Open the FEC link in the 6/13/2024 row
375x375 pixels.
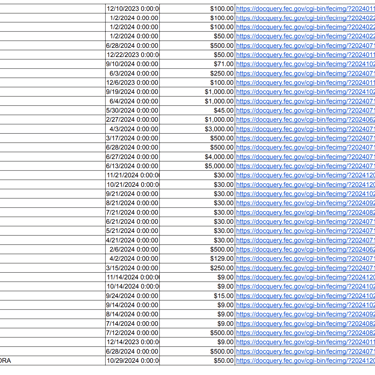pos(305,166)
